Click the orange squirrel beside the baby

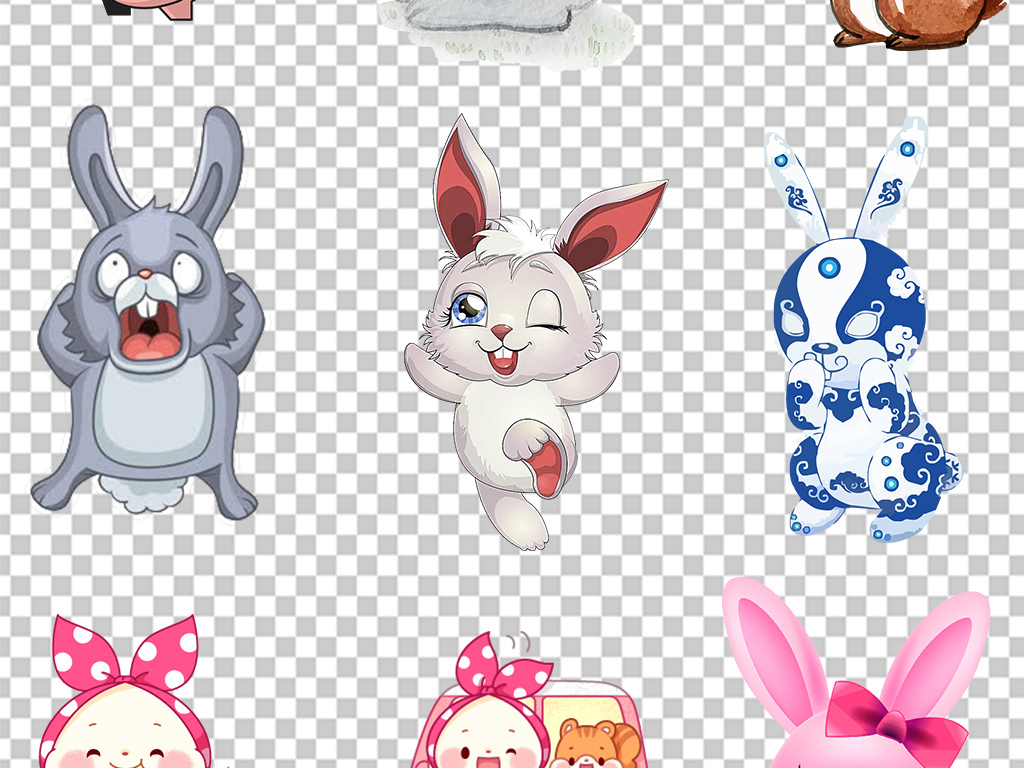[x=585, y=745]
